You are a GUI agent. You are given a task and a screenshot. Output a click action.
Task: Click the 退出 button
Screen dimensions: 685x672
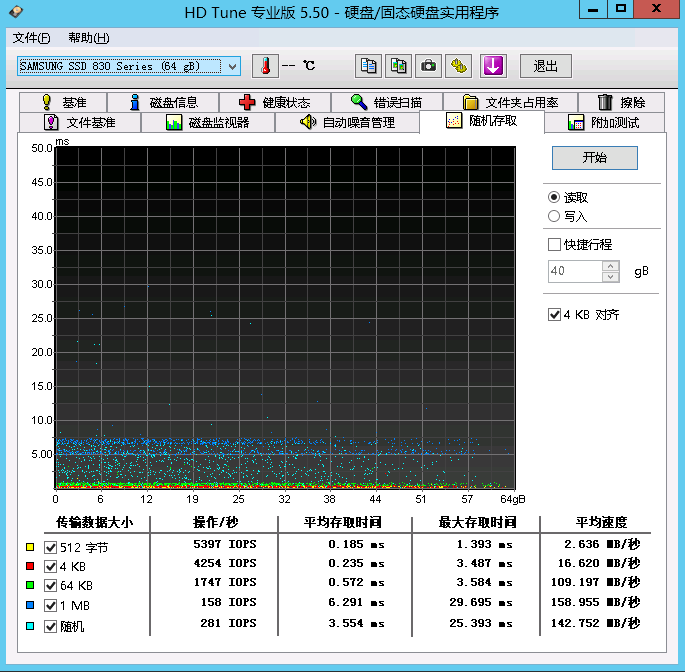tap(545, 66)
